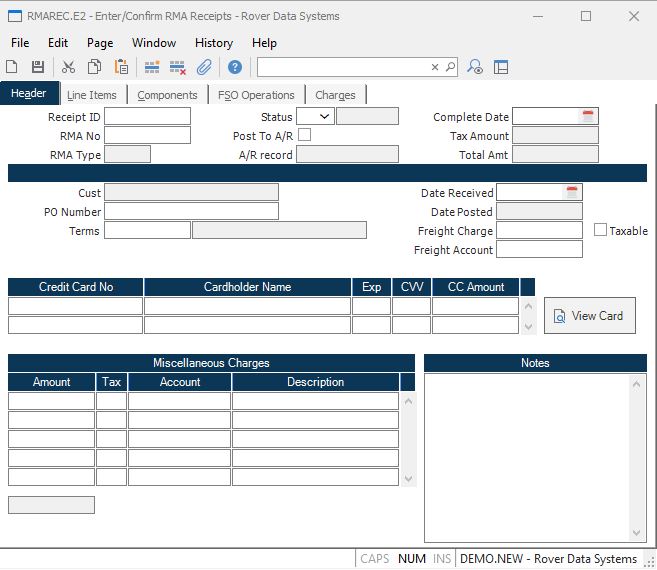Click into the Receipt ID field
This screenshot has height=570, width=657.
[147, 117]
